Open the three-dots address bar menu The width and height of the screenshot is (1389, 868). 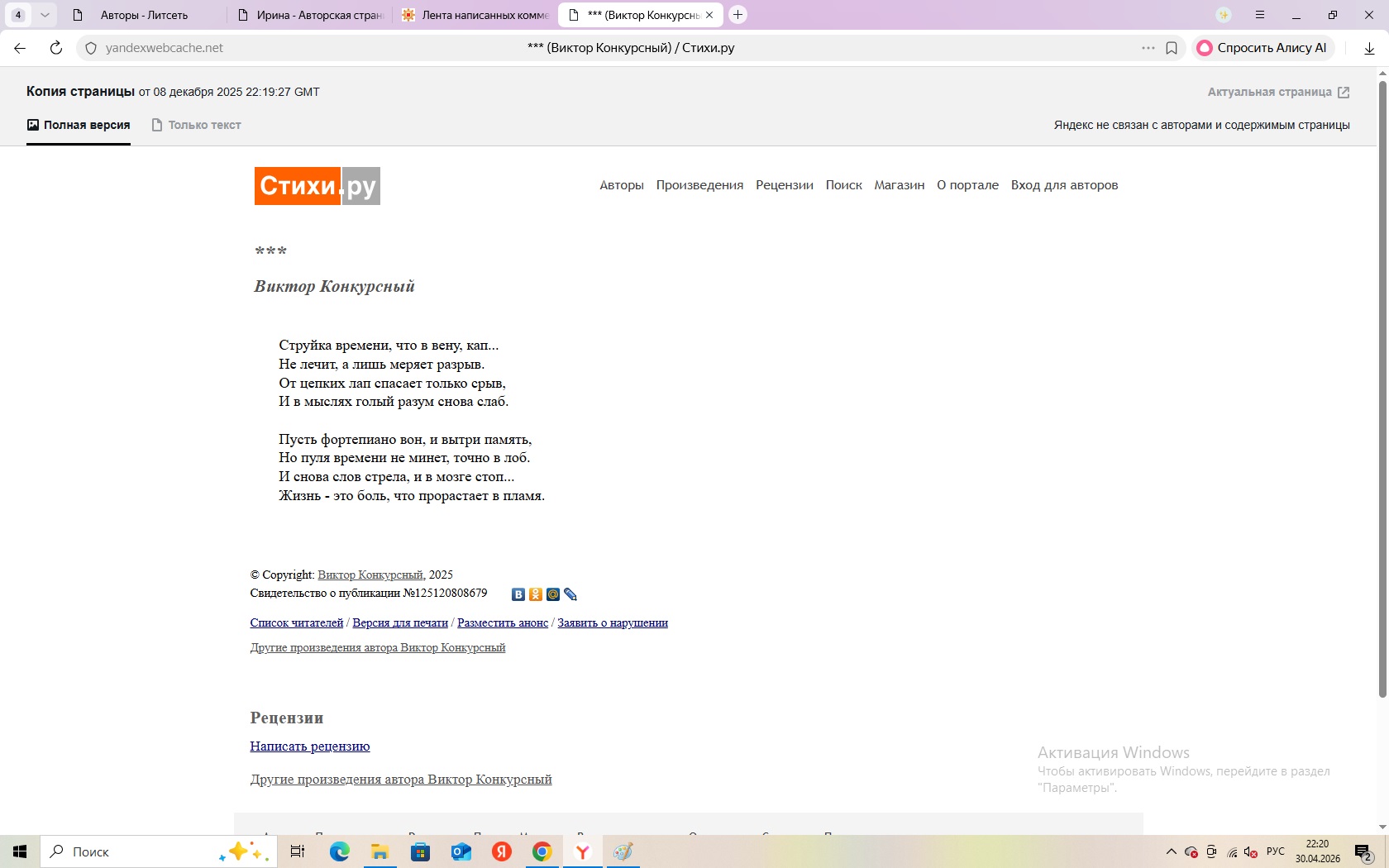coord(1148,48)
